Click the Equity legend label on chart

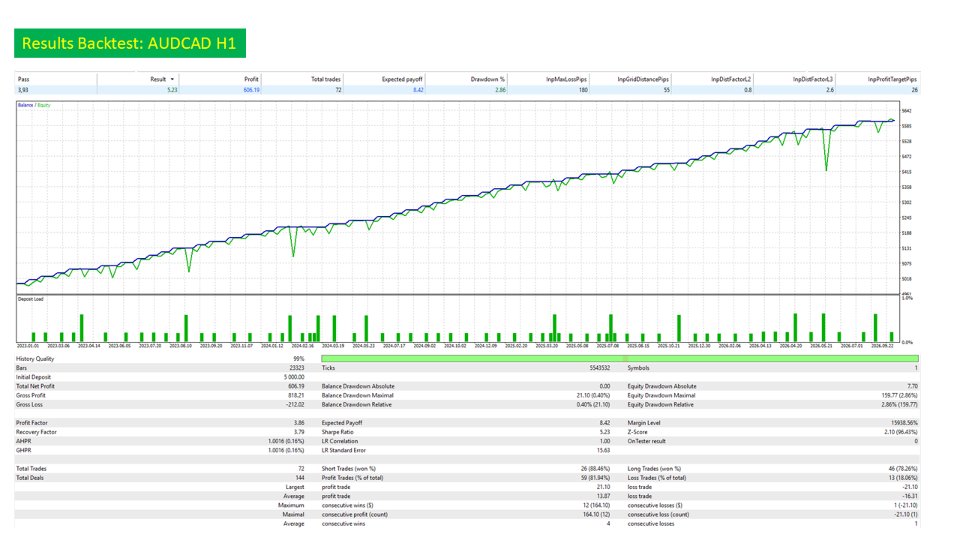coord(43,105)
